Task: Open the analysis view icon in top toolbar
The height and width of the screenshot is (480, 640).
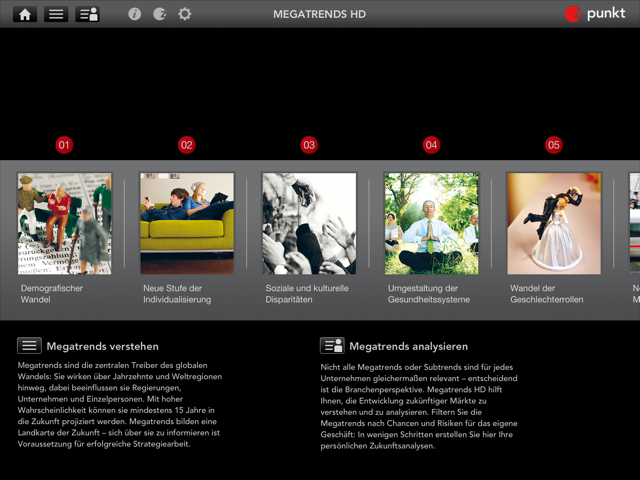Action: click(x=88, y=14)
